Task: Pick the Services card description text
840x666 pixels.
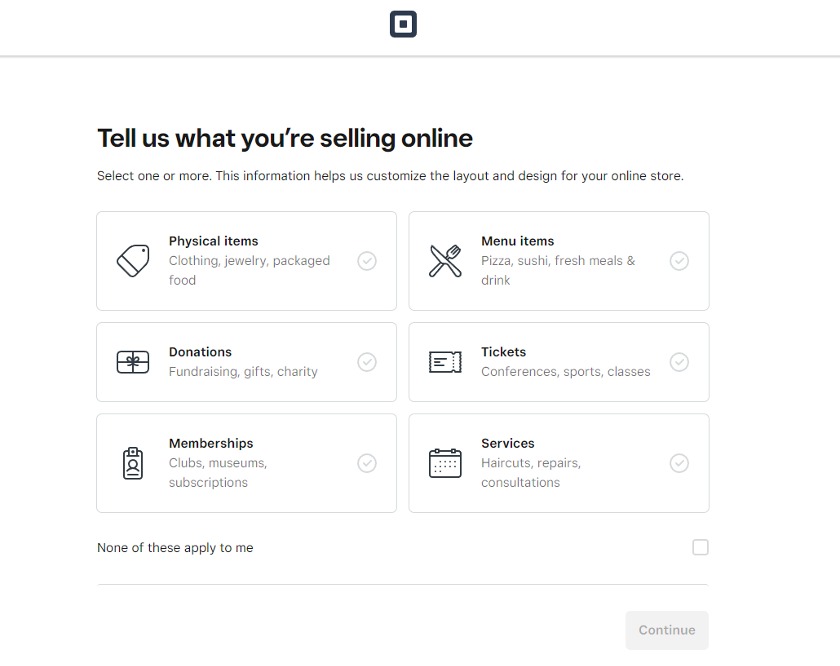Action: coord(530,473)
